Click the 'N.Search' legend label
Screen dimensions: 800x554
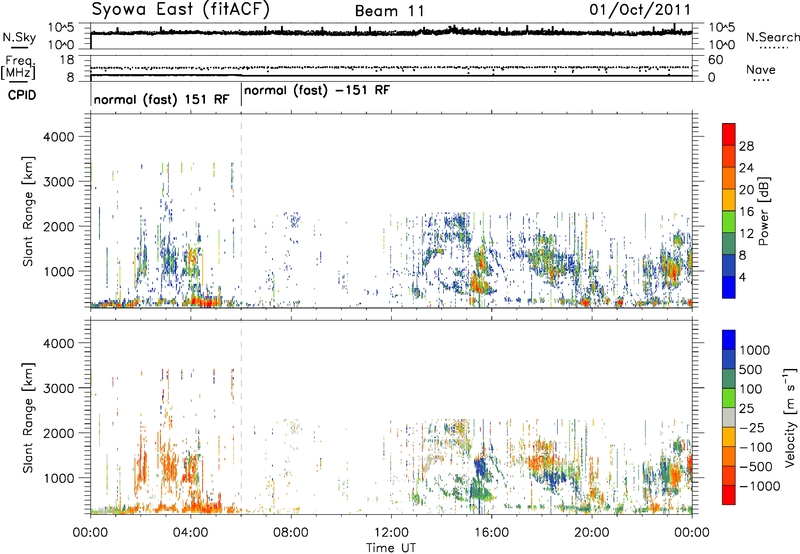click(x=772, y=37)
